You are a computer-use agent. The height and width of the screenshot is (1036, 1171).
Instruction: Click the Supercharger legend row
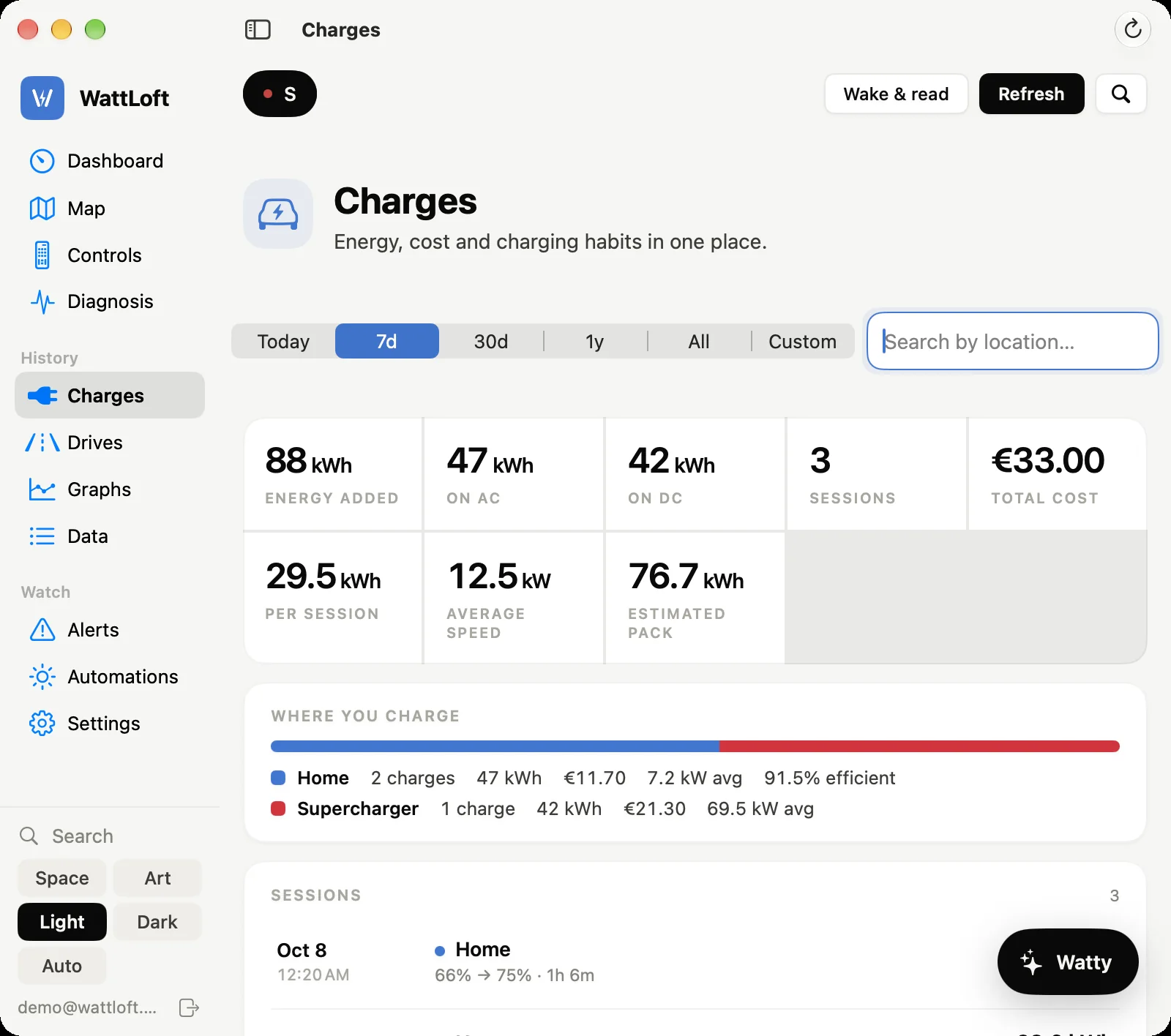[x=542, y=808]
